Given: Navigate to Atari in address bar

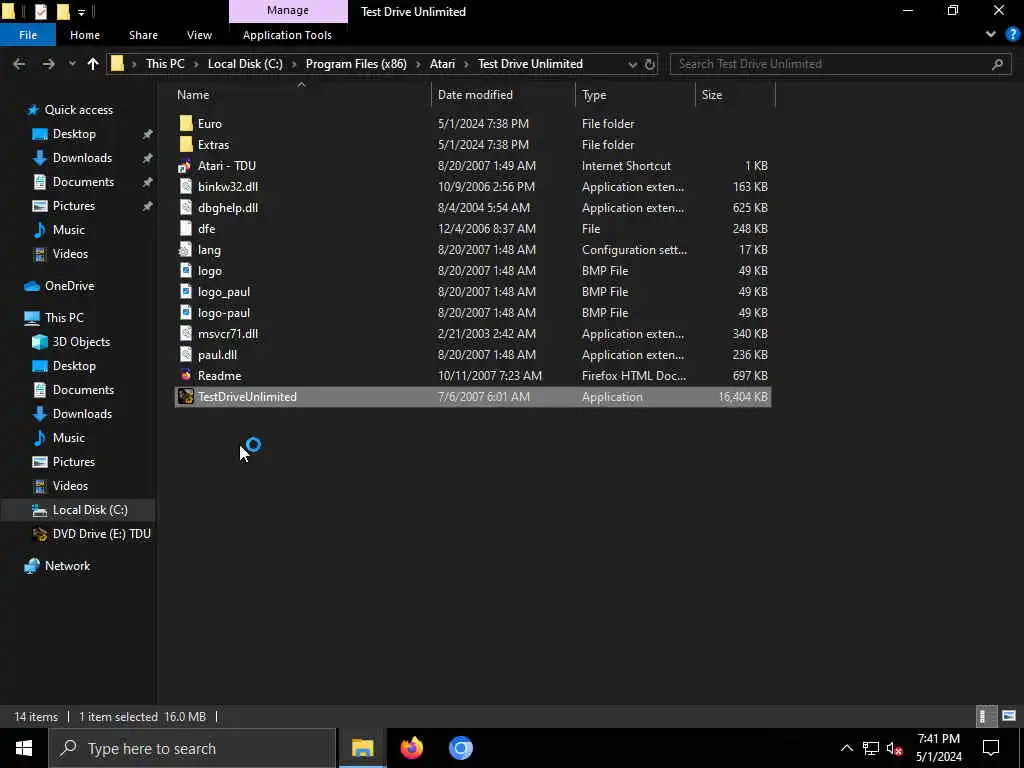Looking at the screenshot, I should (442, 64).
